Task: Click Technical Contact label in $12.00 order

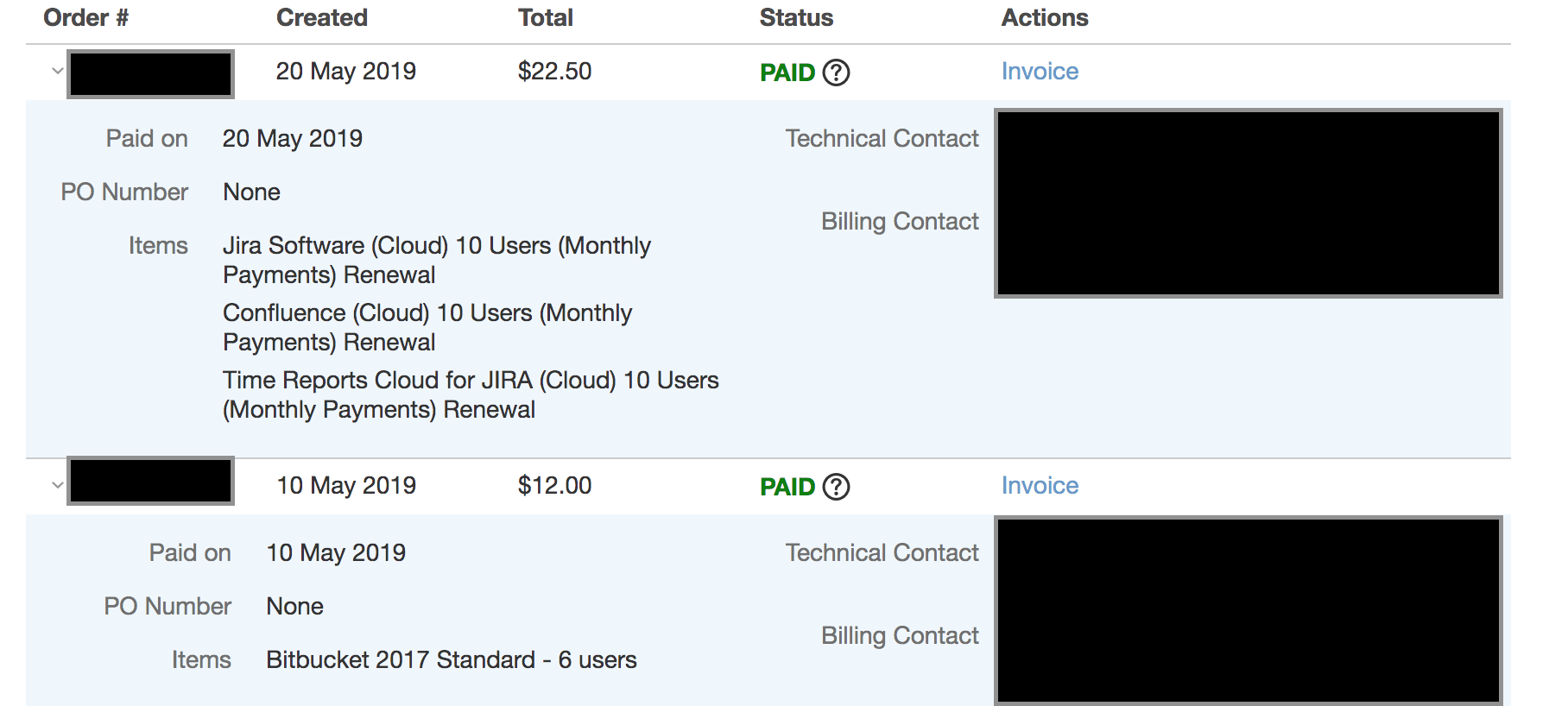Action: click(882, 553)
